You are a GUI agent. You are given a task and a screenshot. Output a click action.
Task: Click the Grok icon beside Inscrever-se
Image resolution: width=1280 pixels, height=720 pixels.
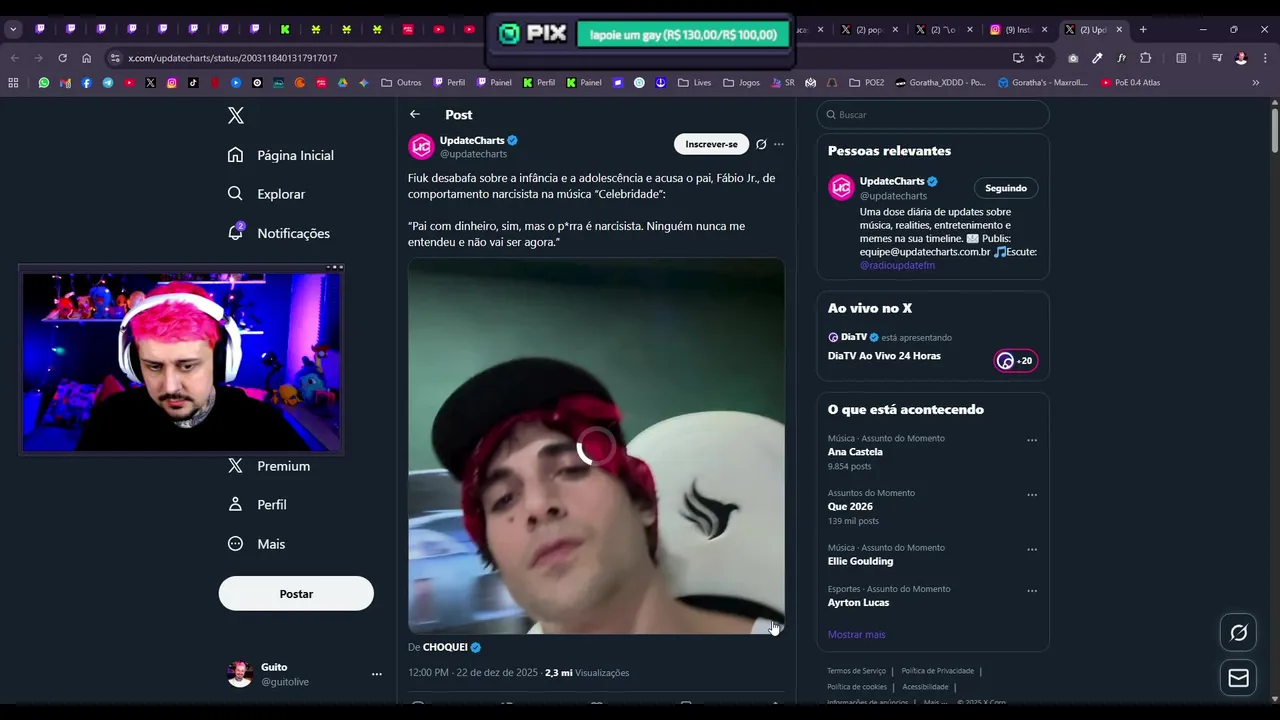[761, 144]
